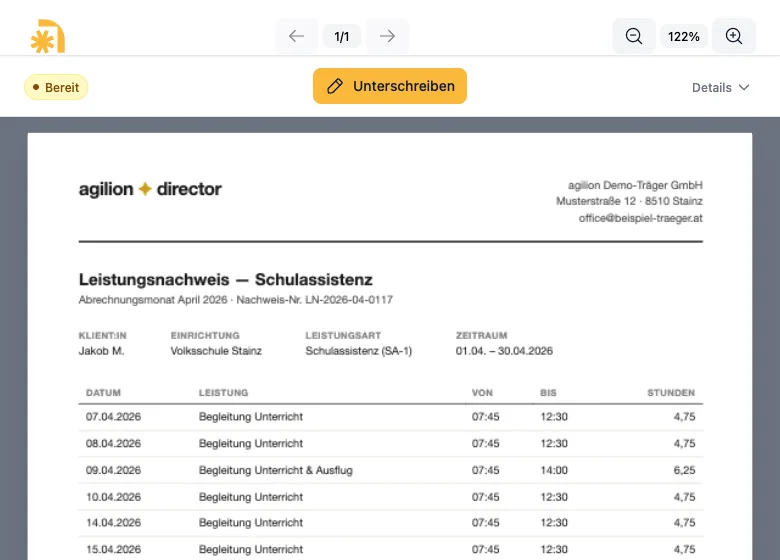Viewport: 780px width, 560px height.
Task: Click the EINRICHTUNG label
Action: (205, 336)
